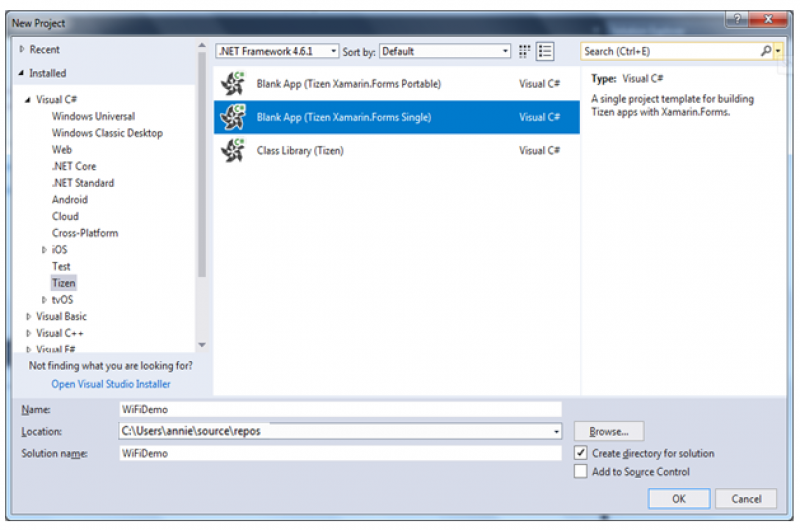Image resolution: width=800 pixels, height=530 pixels.
Task: Switch to medium icons list view
Action: [545, 51]
